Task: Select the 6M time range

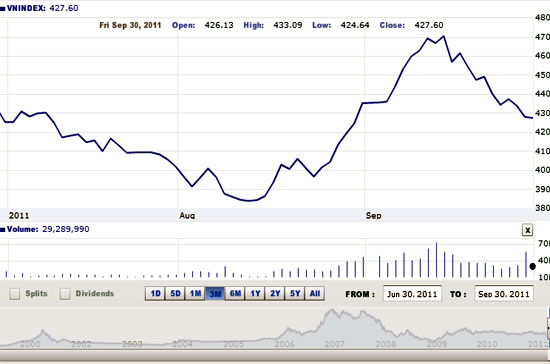Action: pos(235,294)
